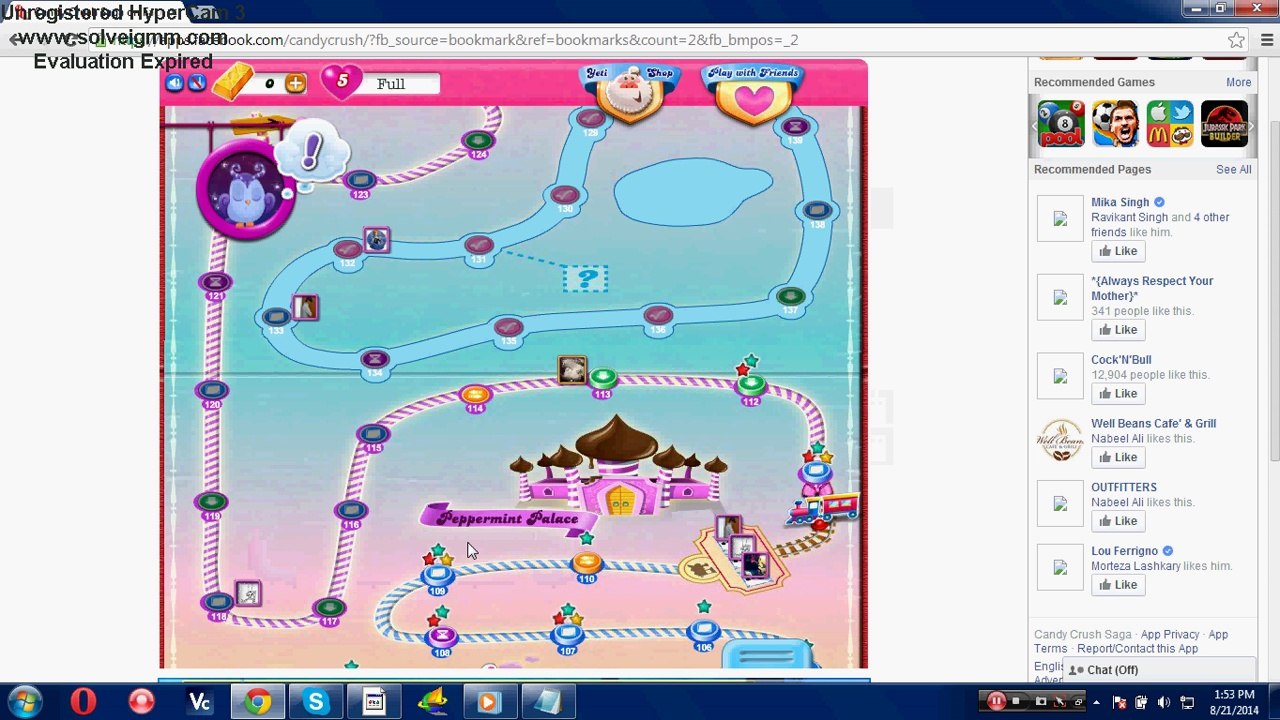This screenshot has width=1280, height=720.
Task: Select level 113 on the map
Action: pyautogui.click(x=602, y=380)
